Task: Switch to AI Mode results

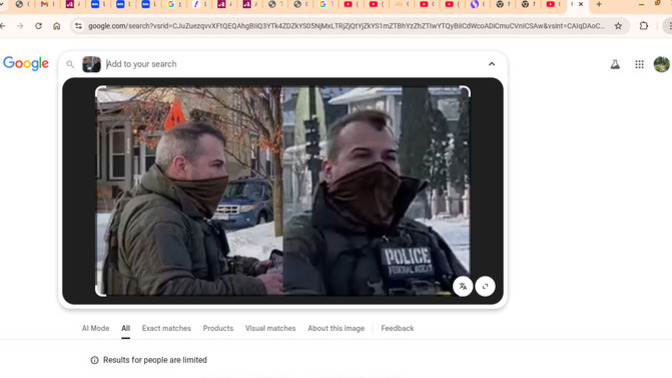Action: coord(96,328)
